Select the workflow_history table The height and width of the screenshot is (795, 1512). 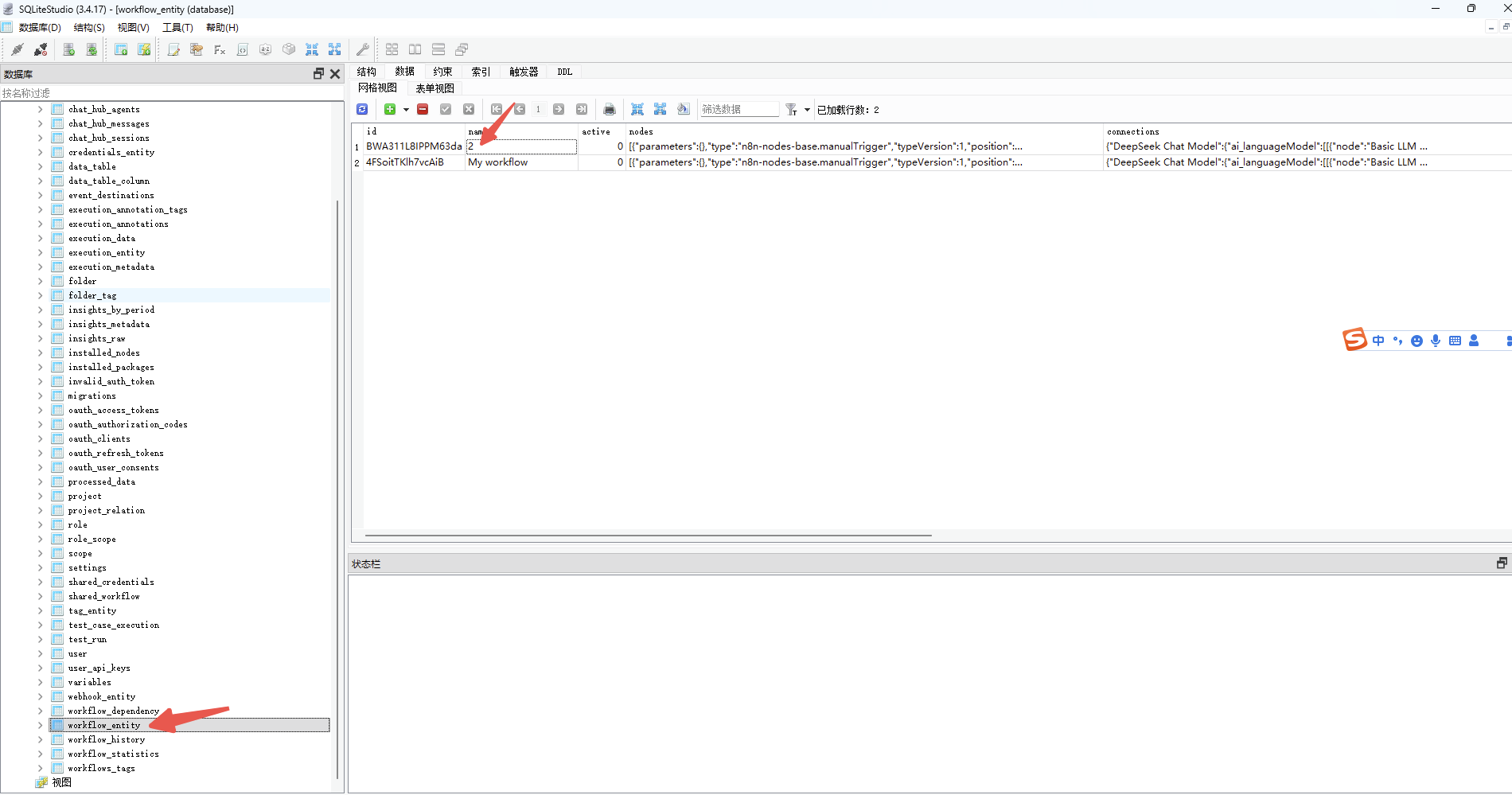[107, 739]
